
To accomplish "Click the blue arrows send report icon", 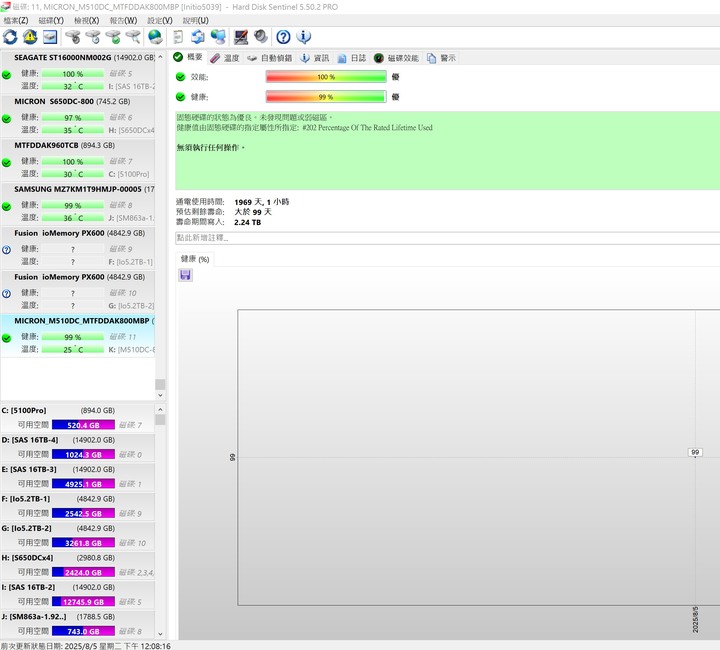I will [198, 37].
